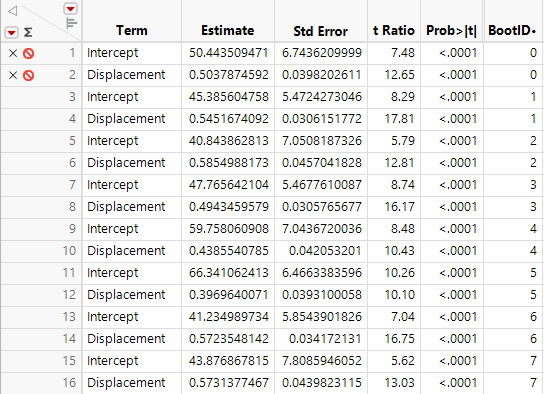Click estimate value 50.443509471

[x=229, y=53]
